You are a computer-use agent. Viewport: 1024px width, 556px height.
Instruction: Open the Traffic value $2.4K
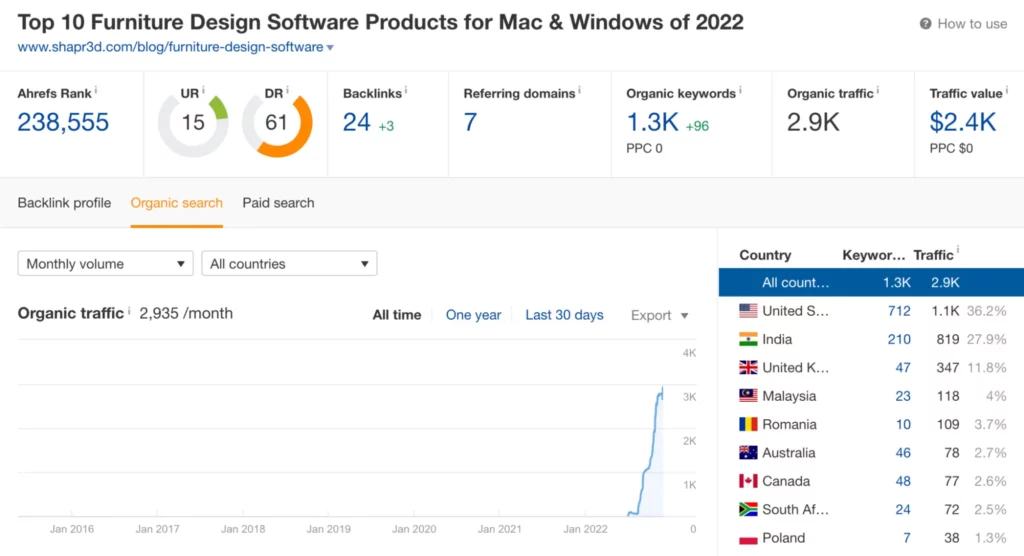(x=963, y=122)
